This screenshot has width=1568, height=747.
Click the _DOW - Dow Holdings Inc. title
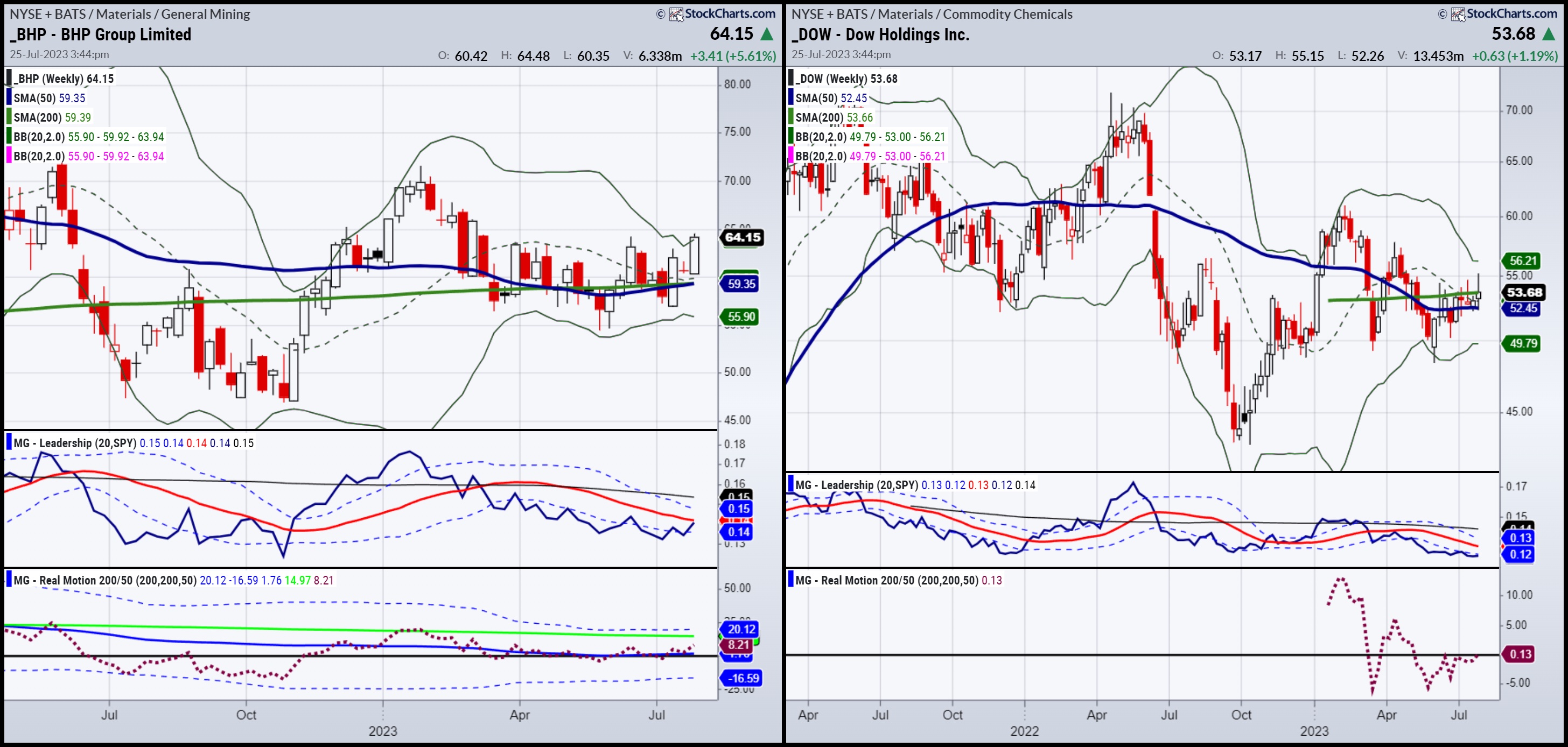(x=880, y=34)
